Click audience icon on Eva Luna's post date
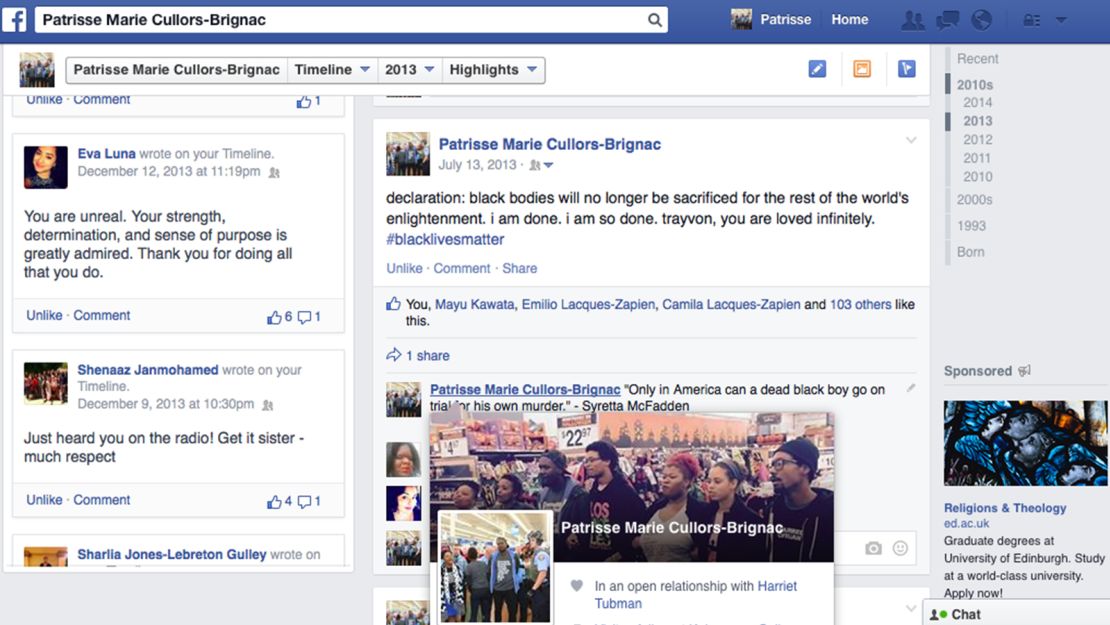 (x=274, y=173)
